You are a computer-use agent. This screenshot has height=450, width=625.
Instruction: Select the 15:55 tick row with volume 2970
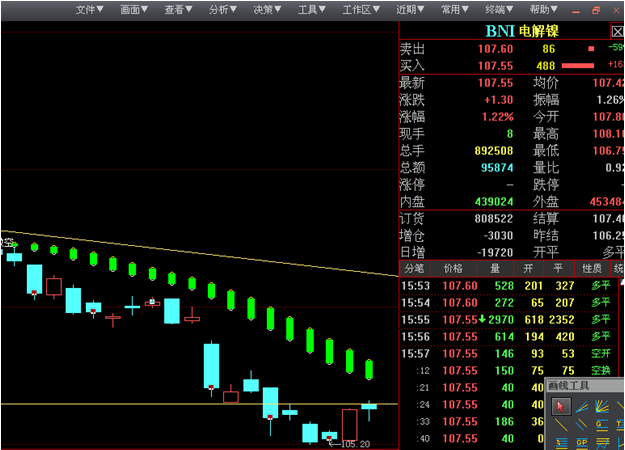[509, 320]
